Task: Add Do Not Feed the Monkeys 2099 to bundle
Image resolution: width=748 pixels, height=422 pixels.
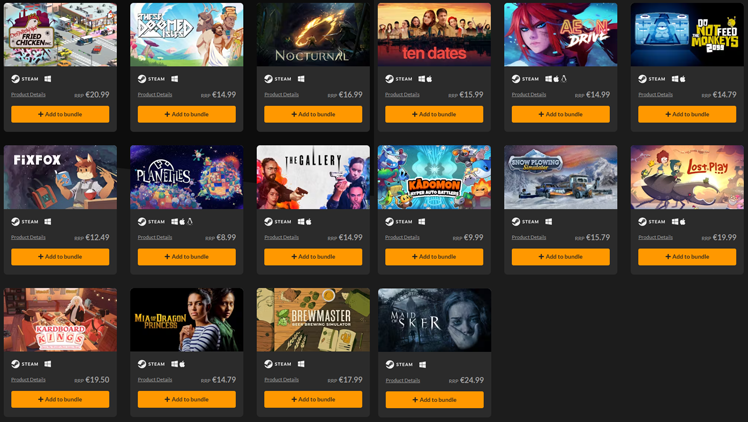Action: tap(687, 114)
